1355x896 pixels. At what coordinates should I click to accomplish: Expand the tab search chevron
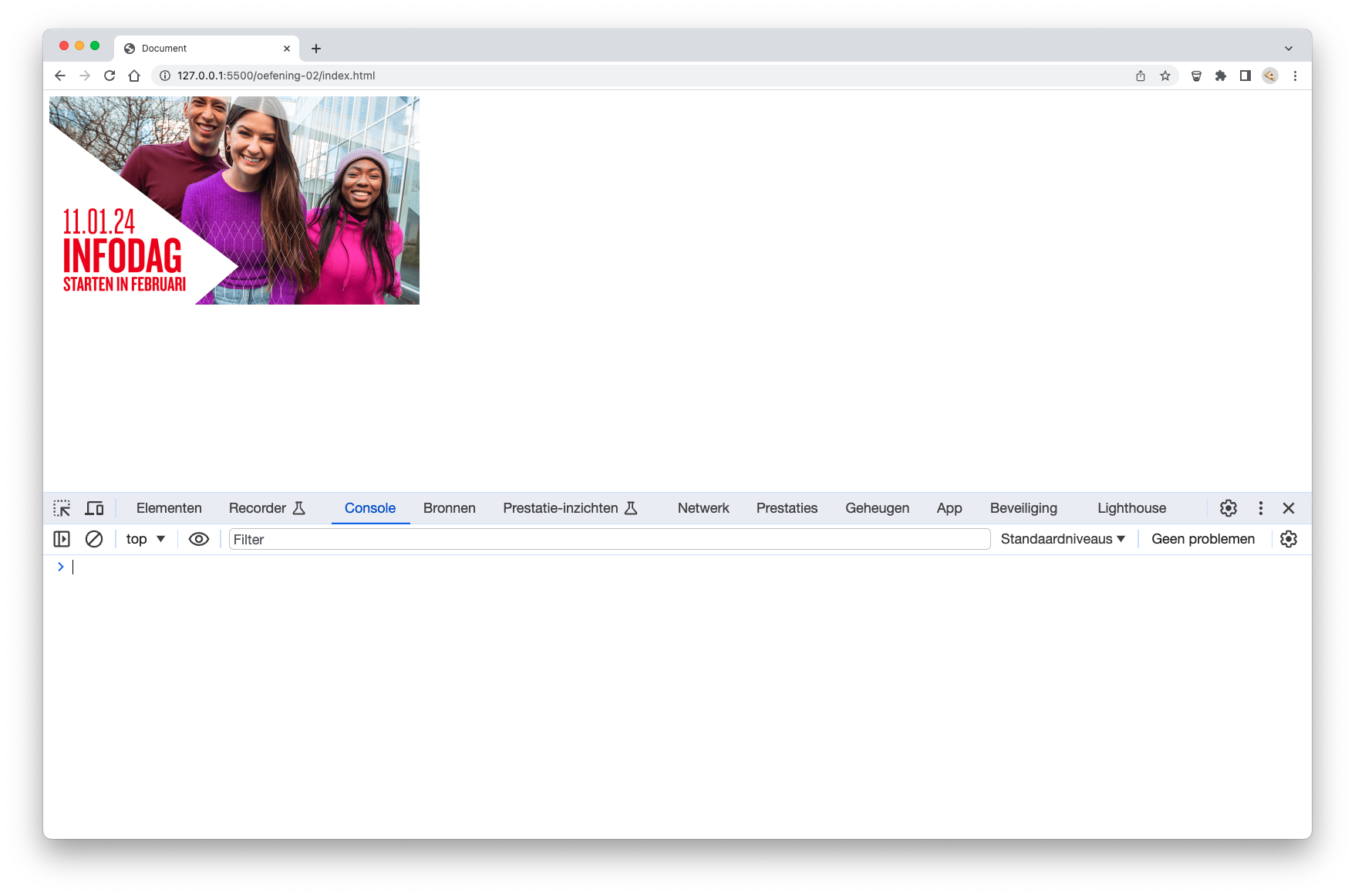1289,48
